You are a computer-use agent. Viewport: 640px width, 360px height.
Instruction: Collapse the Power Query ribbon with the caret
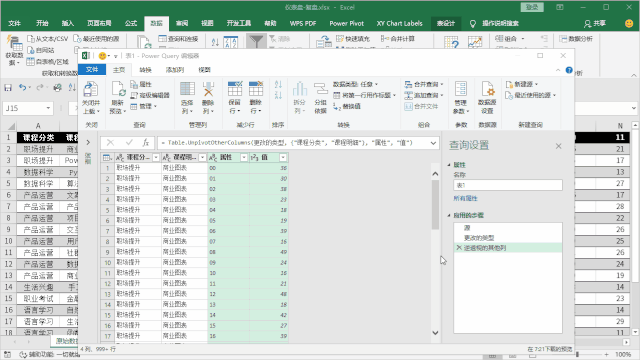pyautogui.click(x=558, y=70)
